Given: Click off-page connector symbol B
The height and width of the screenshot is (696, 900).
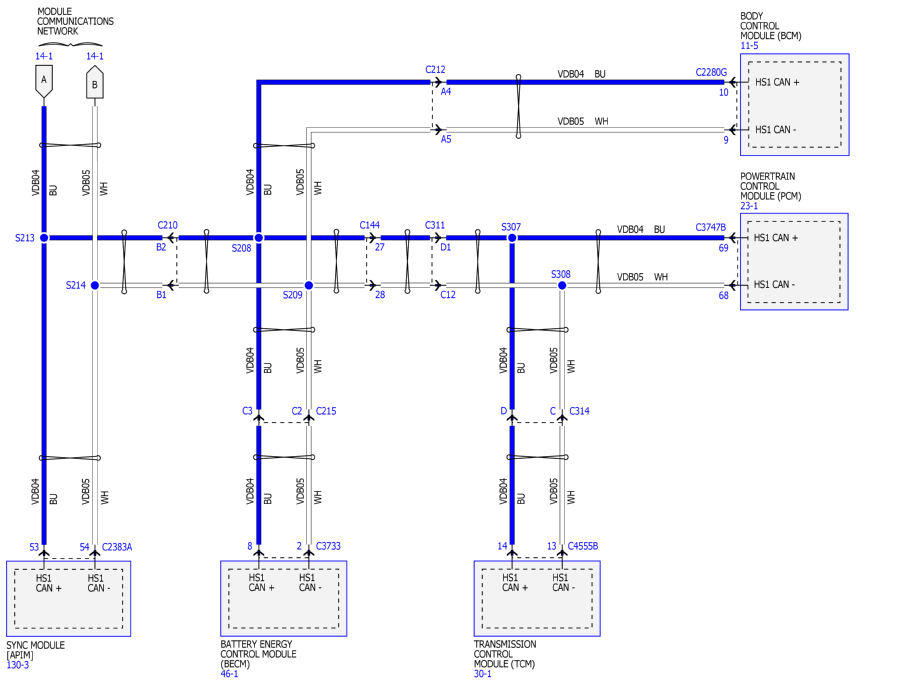Looking at the screenshot, I should [94, 82].
